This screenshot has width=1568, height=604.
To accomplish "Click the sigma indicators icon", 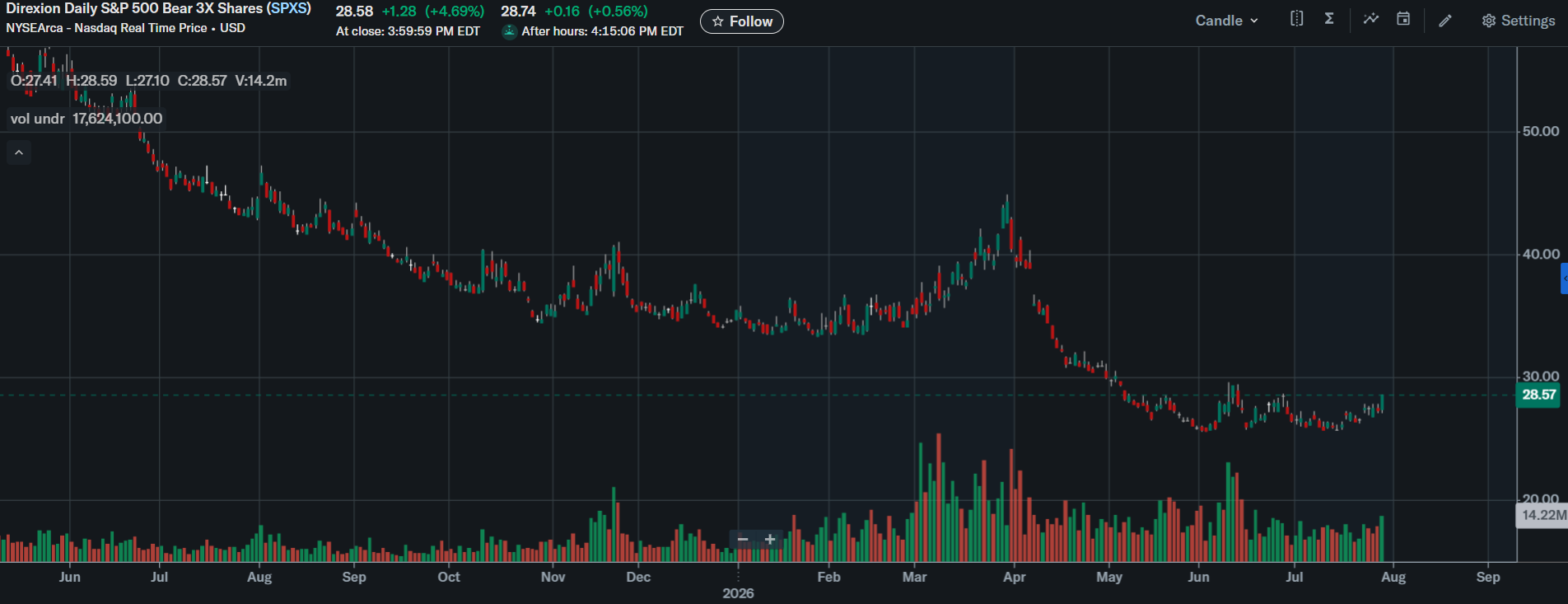I will click(1329, 19).
